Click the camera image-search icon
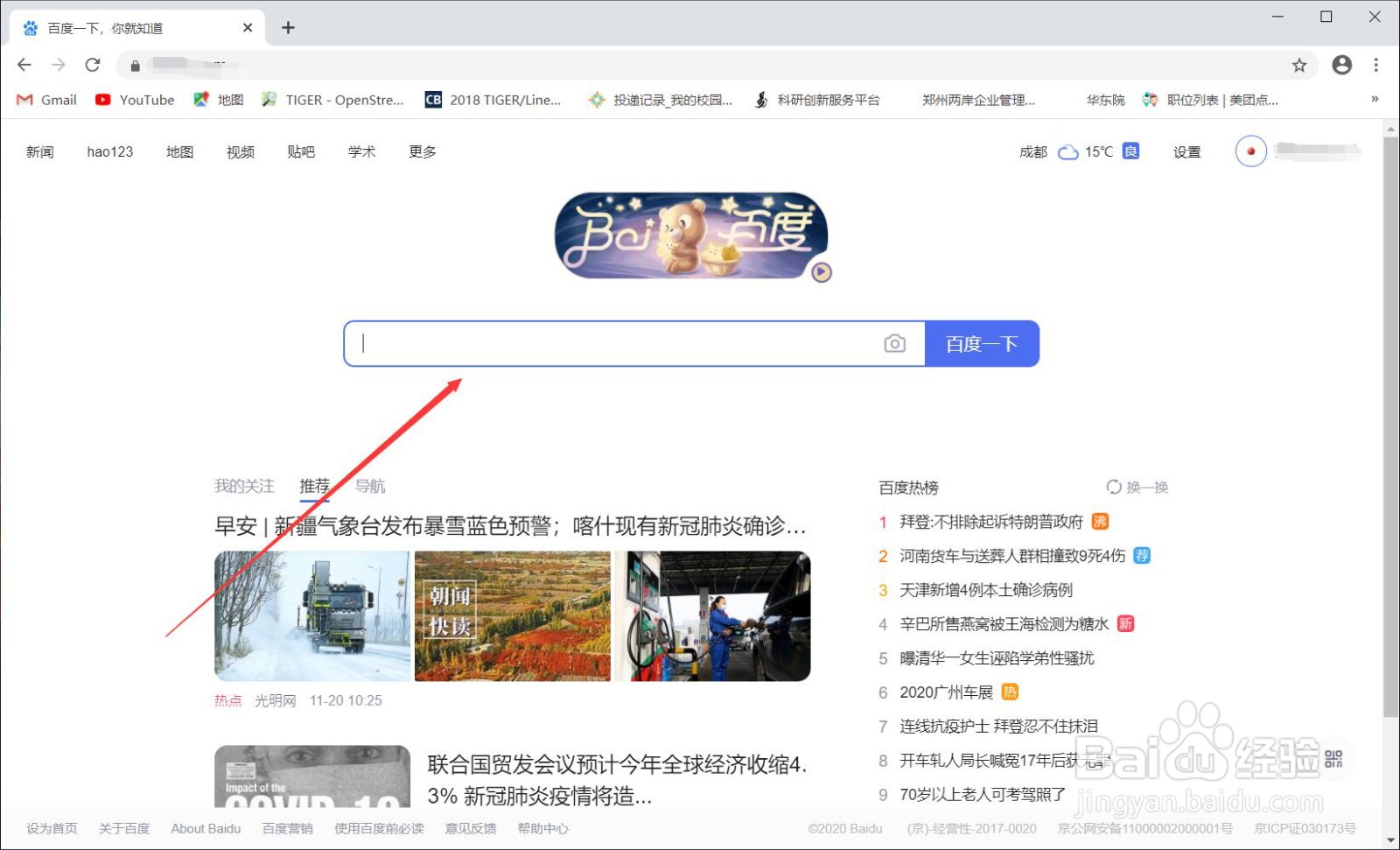Screen dimensions: 1400x850 point(894,343)
